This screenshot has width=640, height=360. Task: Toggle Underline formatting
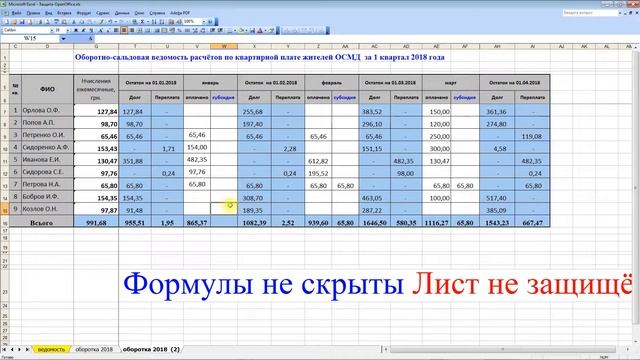[x=91, y=30]
